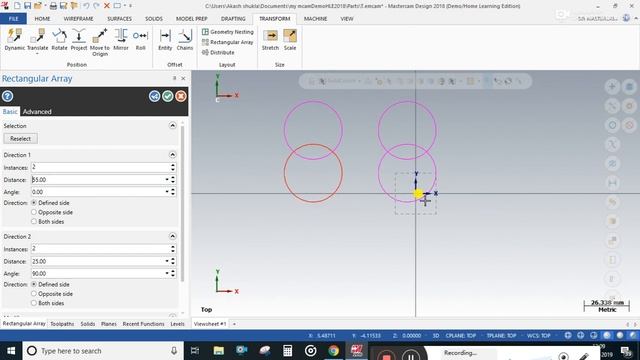Open the Offset Chains tool
The height and width of the screenshot is (360, 640).
[x=184, y=40]
